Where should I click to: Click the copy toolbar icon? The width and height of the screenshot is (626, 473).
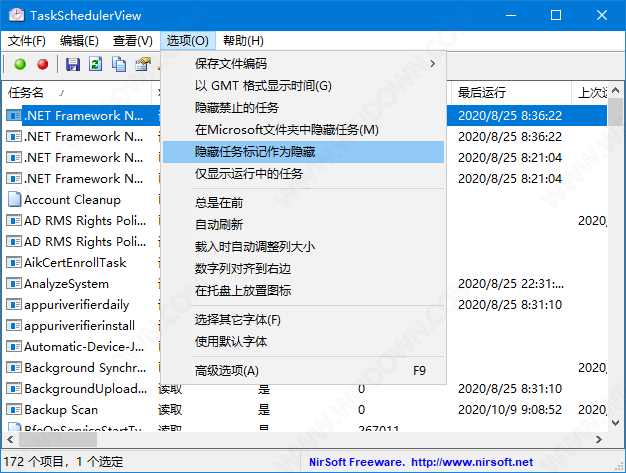[119, 65]
